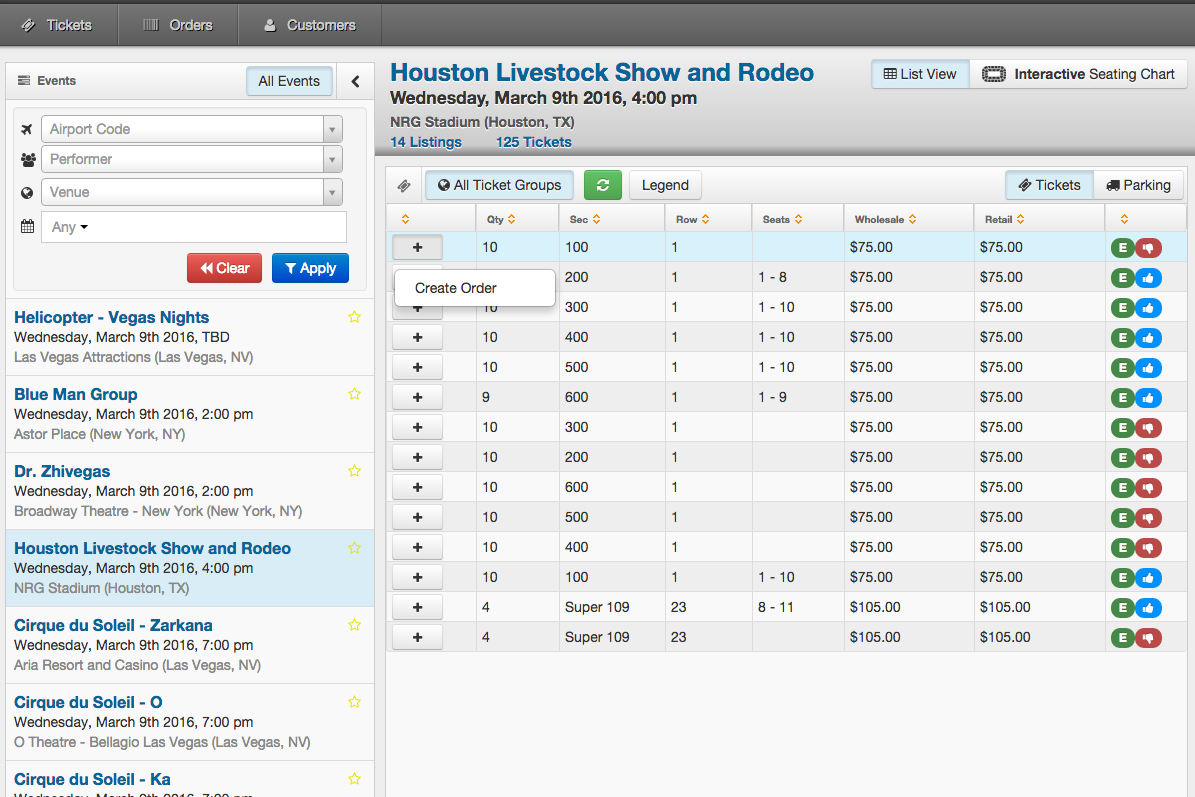The image size is (1195, 797).
Task: Click the globe icon beside Venue
Action: tap(27, 193)
